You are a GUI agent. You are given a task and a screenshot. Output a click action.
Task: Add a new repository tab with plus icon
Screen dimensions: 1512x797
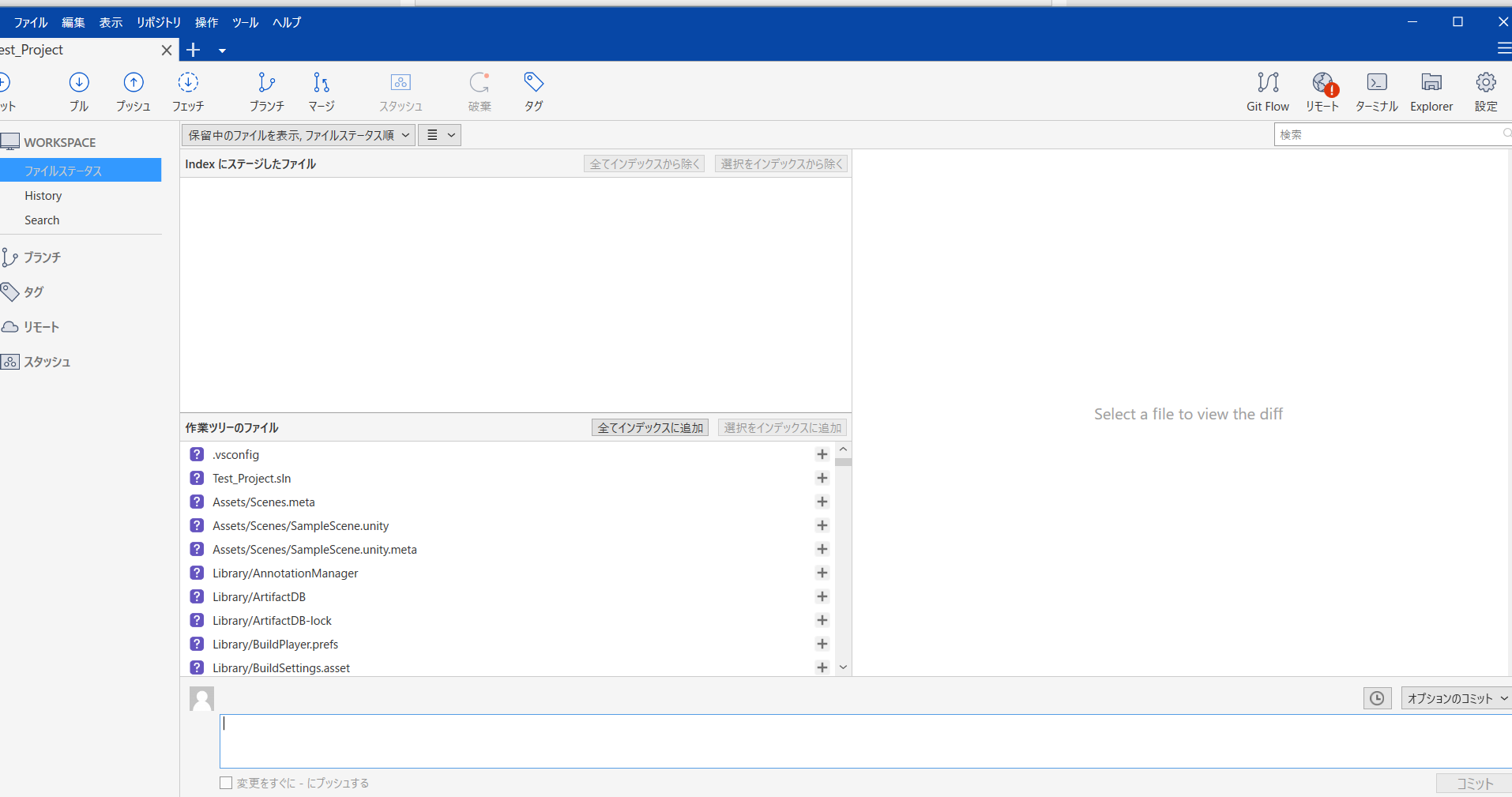pos(194,50)
